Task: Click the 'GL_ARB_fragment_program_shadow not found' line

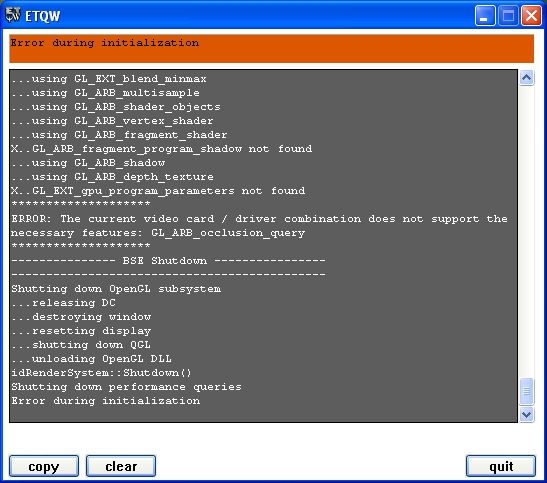Action: pyautogui.click(x=162, y=149)
